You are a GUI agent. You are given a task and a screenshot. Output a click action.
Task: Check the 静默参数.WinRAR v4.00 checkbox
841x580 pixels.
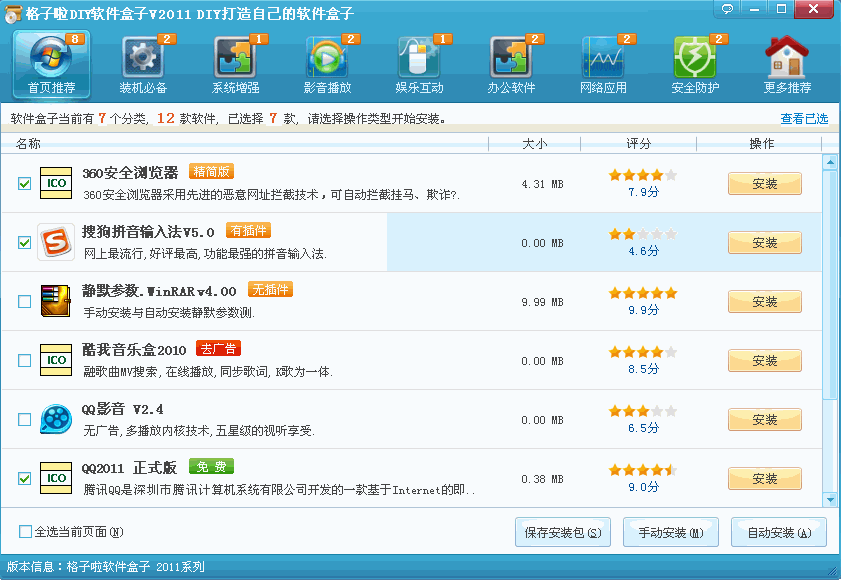[24, 302]
